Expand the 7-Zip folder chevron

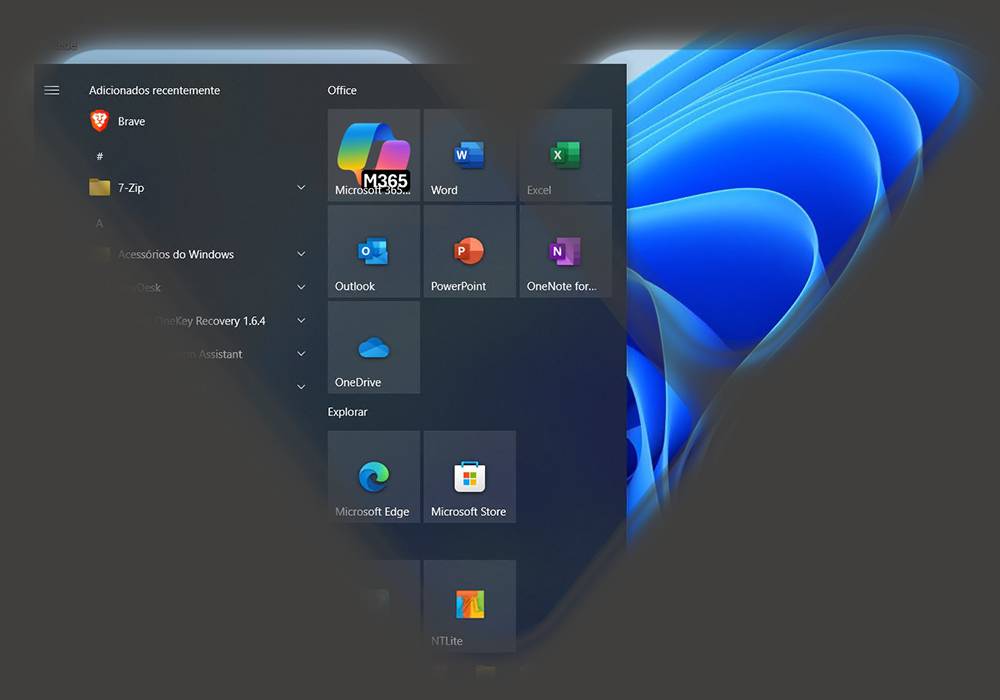click(301, 187)
